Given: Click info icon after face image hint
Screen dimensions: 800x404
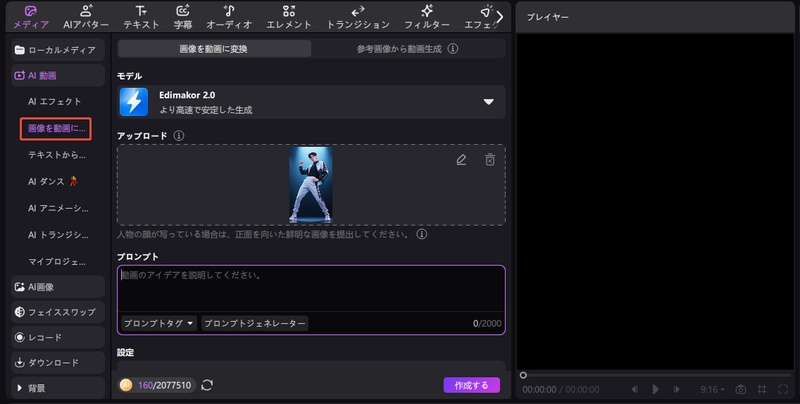Looking at the screenshot, I should coord(421,234).
